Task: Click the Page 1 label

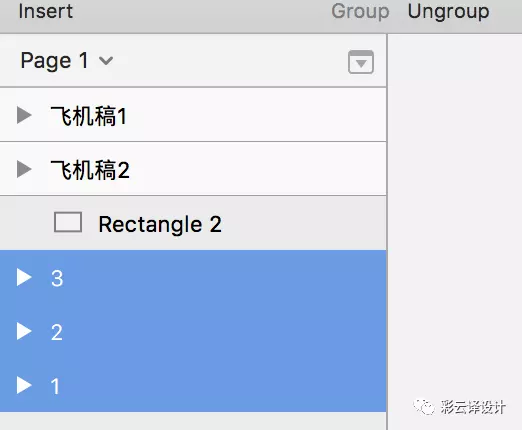Action: [x=54, y=61]
